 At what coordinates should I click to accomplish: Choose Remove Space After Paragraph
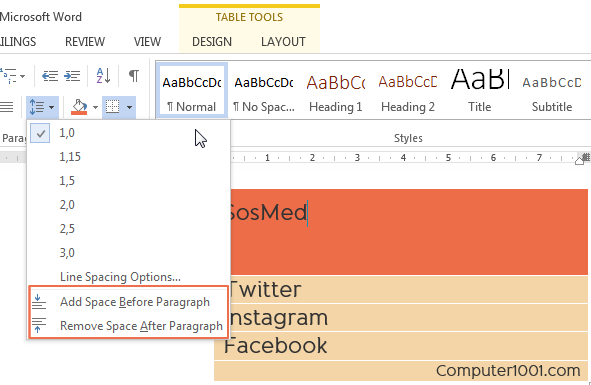tap(129, 326)
